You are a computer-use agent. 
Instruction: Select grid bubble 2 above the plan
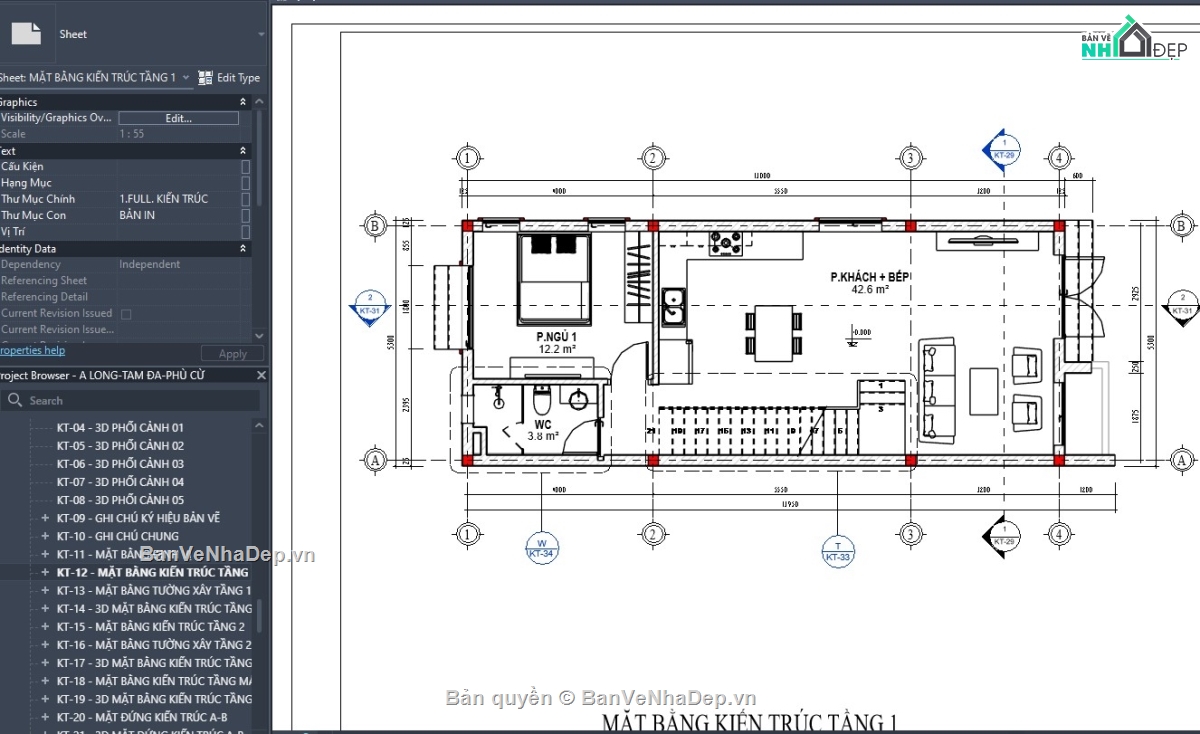tap(652, 158)
